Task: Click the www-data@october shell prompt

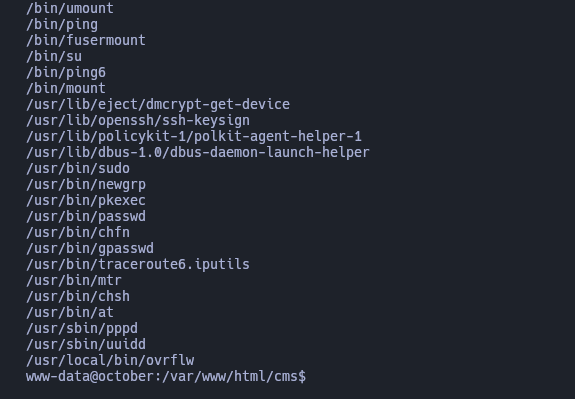Action: pyautogui.click(x=166, y=377)
